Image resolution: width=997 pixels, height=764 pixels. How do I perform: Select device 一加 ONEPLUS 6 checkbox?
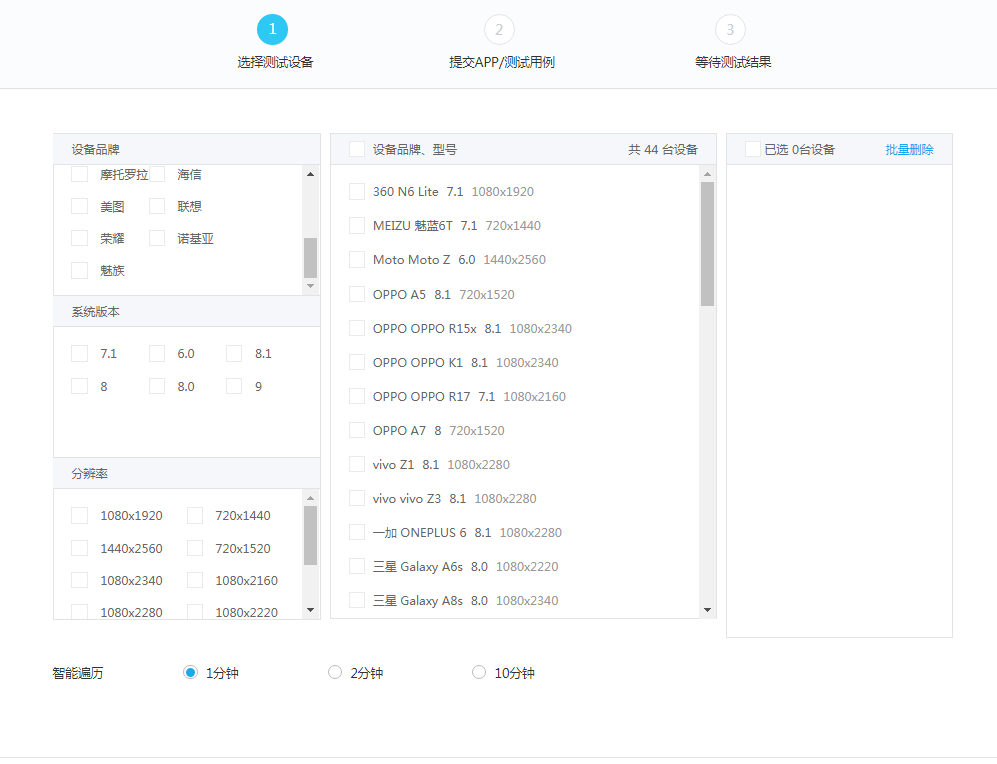pyautogui.click(x=357, y=533)
